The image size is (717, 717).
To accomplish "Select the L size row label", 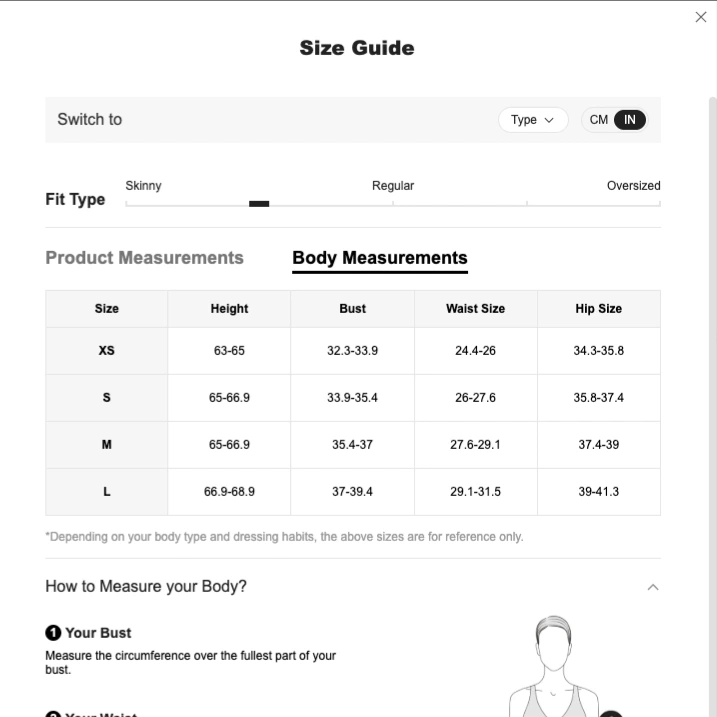I will click(x=107, y=492).
